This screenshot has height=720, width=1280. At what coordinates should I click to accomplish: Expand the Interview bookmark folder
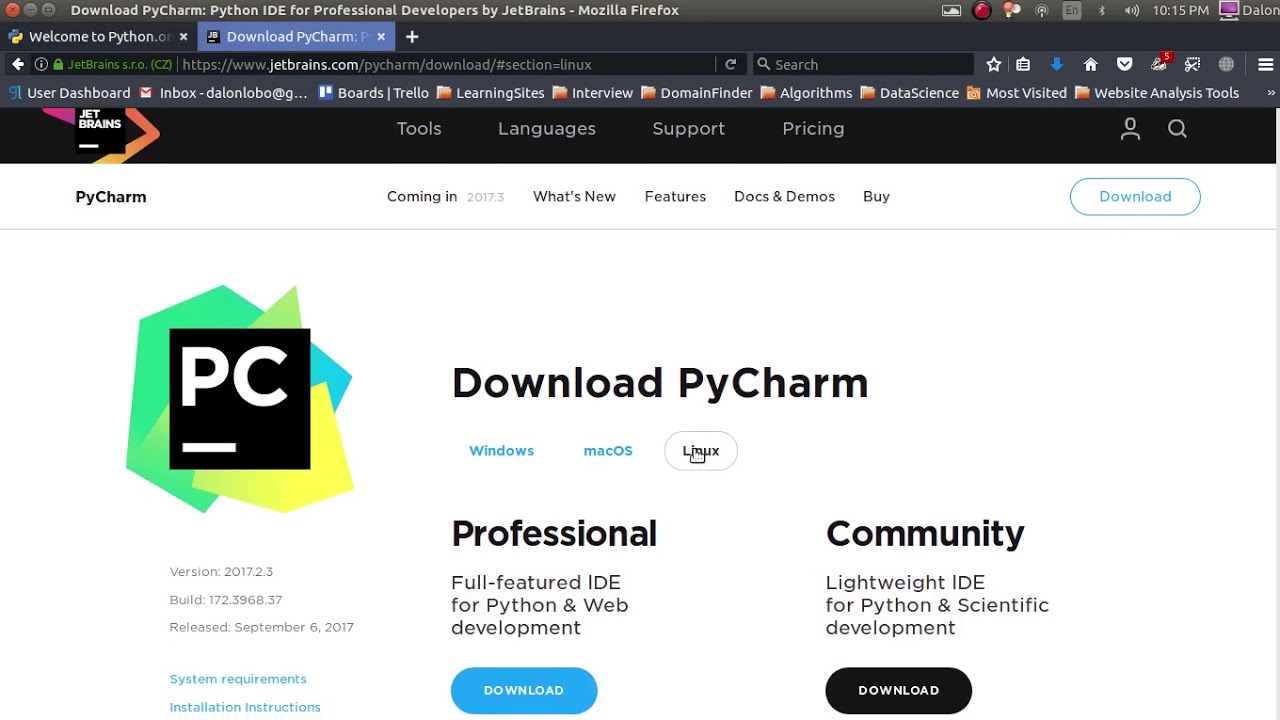tap(592, 93)
